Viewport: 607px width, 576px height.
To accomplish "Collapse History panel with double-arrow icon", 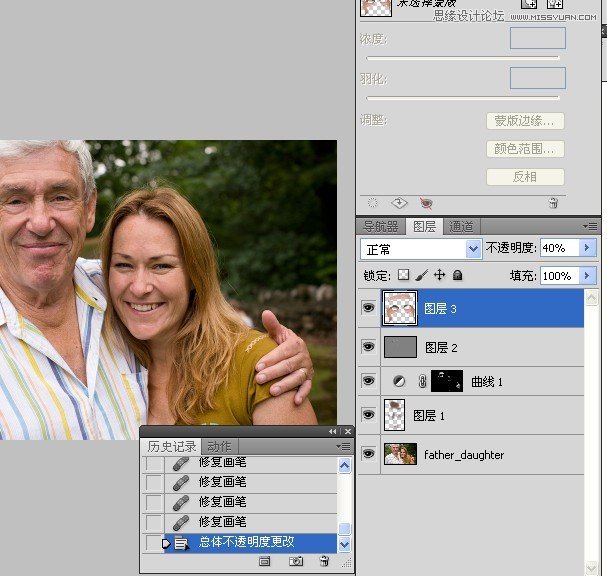I will [x=332, y=431].
